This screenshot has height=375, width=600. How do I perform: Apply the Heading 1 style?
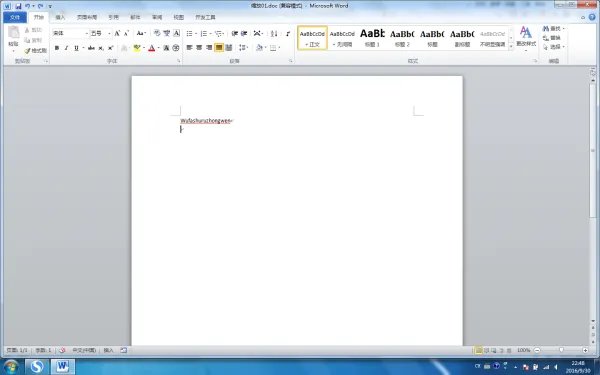point(372,38)
